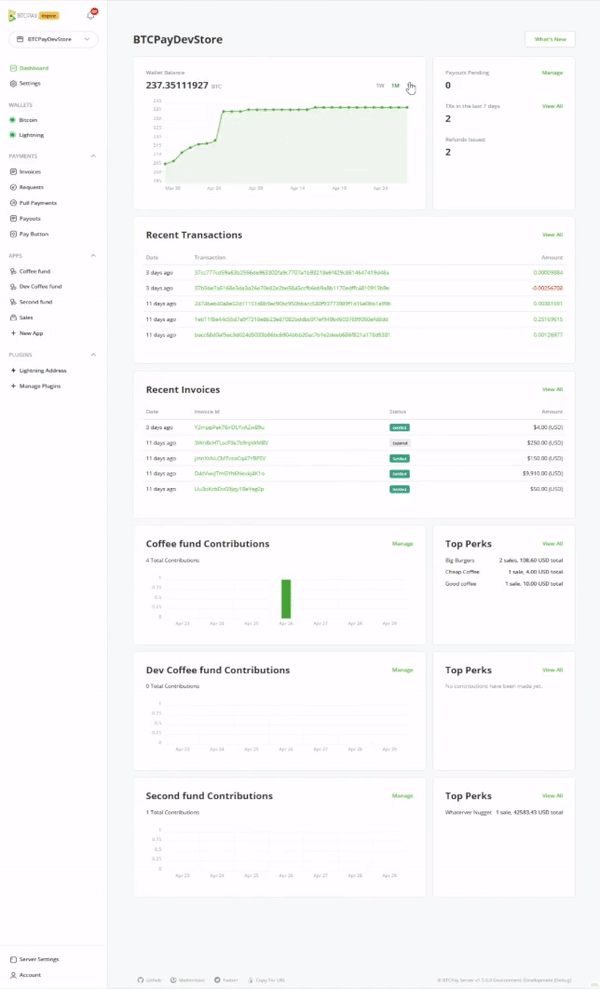
Task: Open the $250.00 expired invoice ID link
Action: (231, 443)
